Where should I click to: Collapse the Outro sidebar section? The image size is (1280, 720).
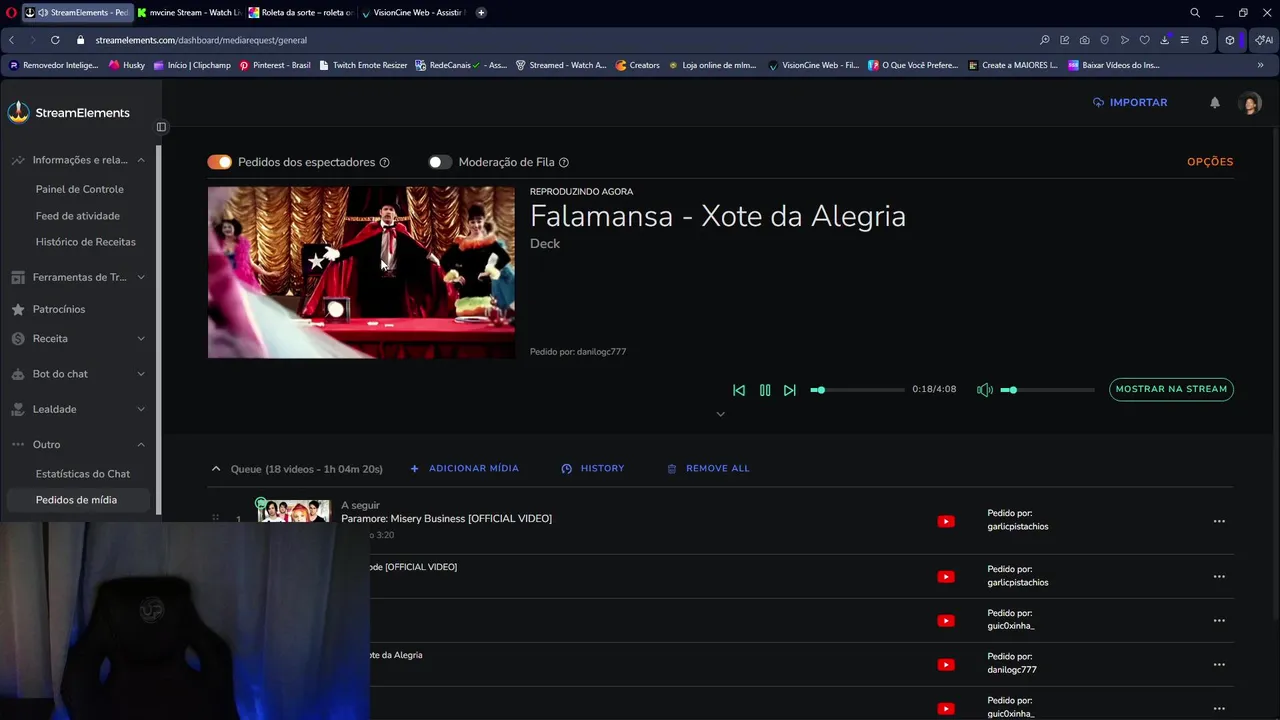[x=141, y=445]
